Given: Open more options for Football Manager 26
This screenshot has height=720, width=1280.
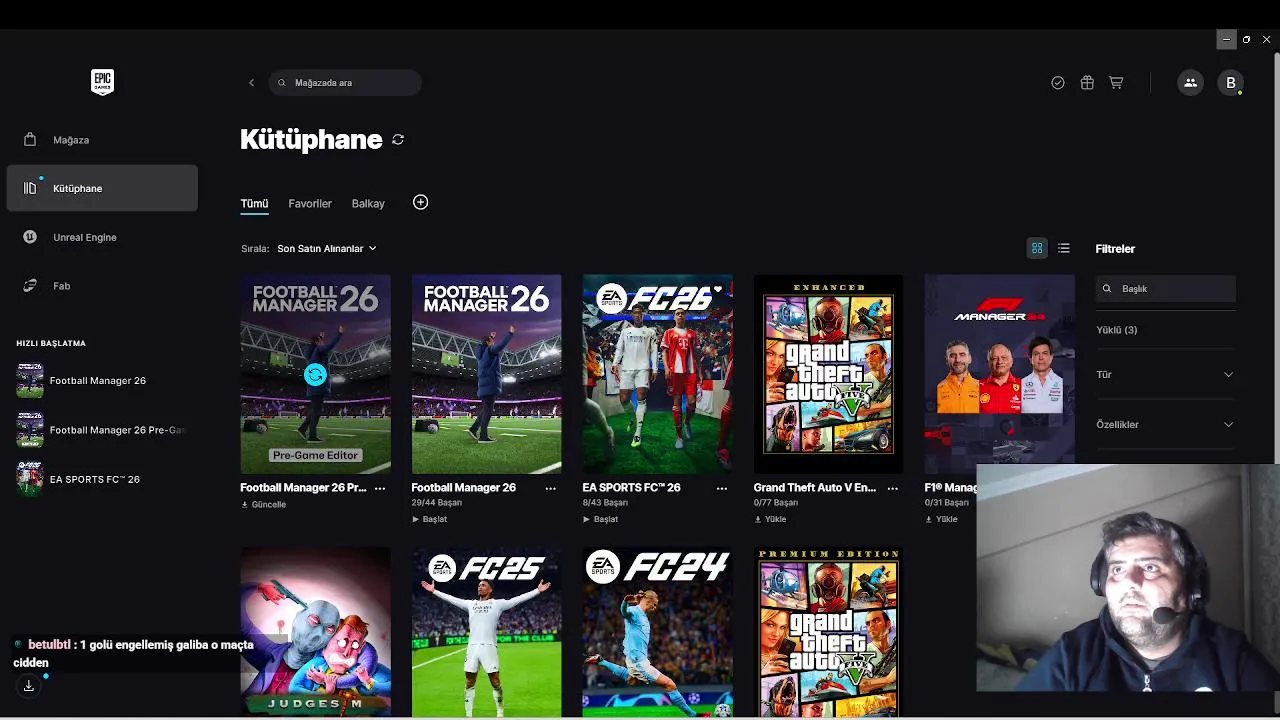Looking at the screenshot, I should click(x=550, y=488).
